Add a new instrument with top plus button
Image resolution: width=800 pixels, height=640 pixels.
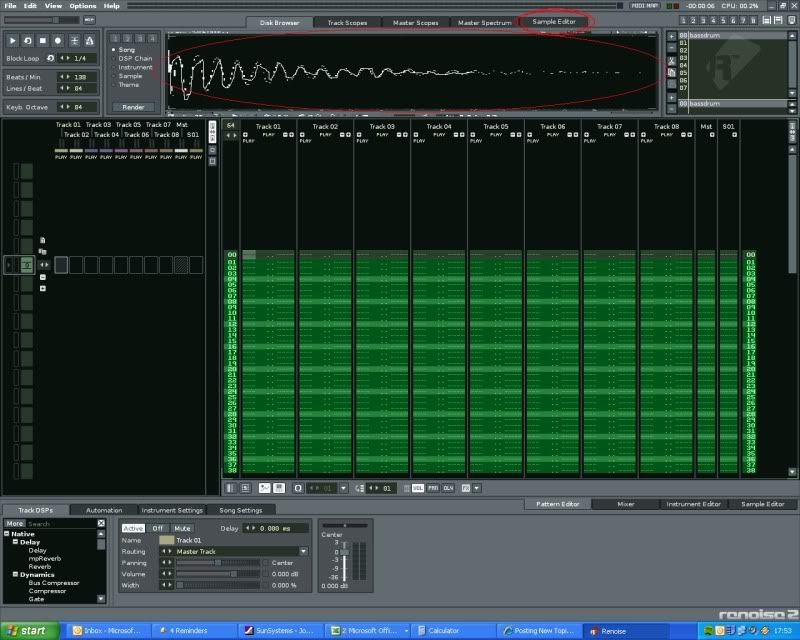671,37
